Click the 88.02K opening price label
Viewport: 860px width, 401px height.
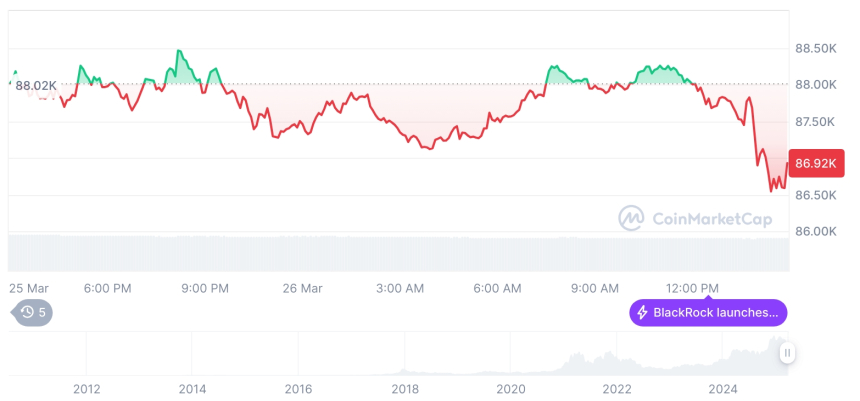(36, 86)
